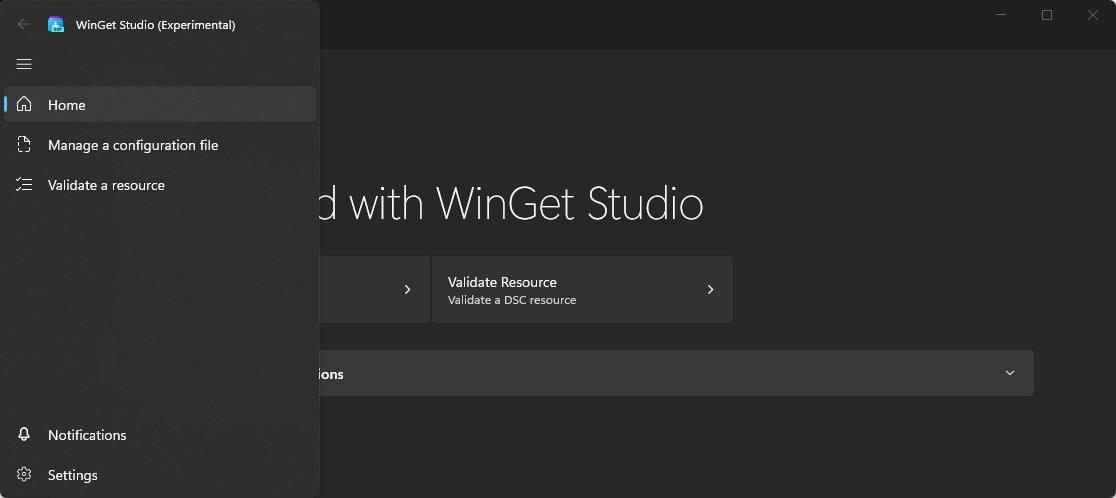Screen dimensions: 1116x498
Task: Open the Validate Resource card
Action: (x=582, y=290)
